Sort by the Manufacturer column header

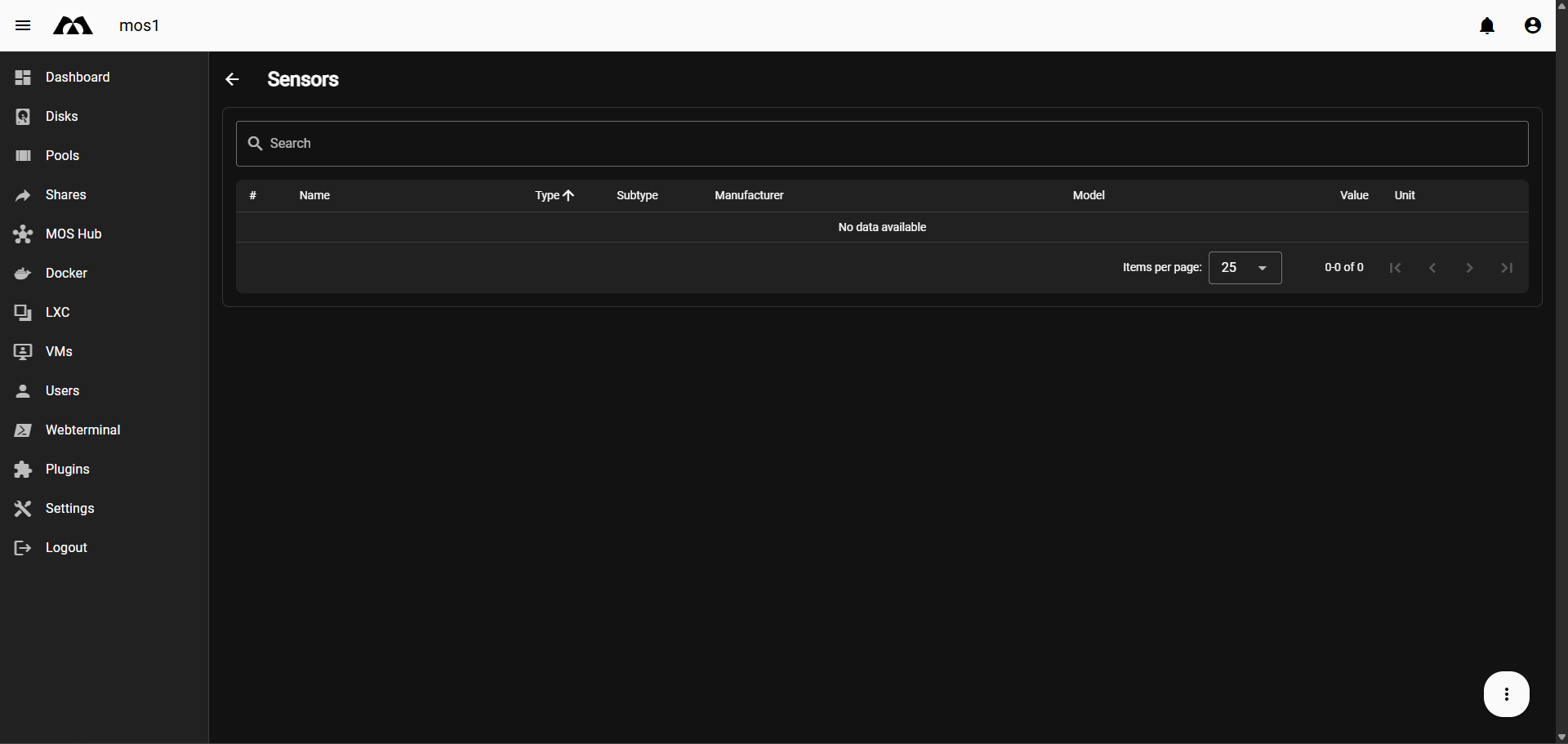click(749, 195)
